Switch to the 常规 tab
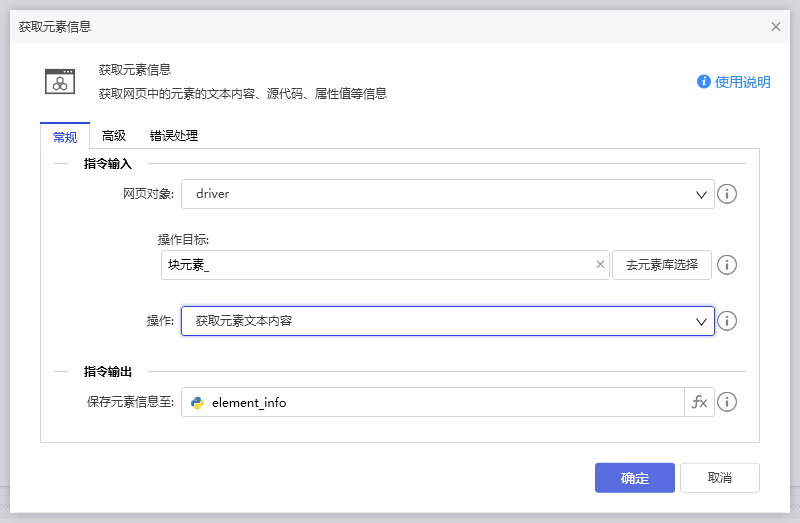This screenshot has height=523, width=800. (x=65, y=136)
